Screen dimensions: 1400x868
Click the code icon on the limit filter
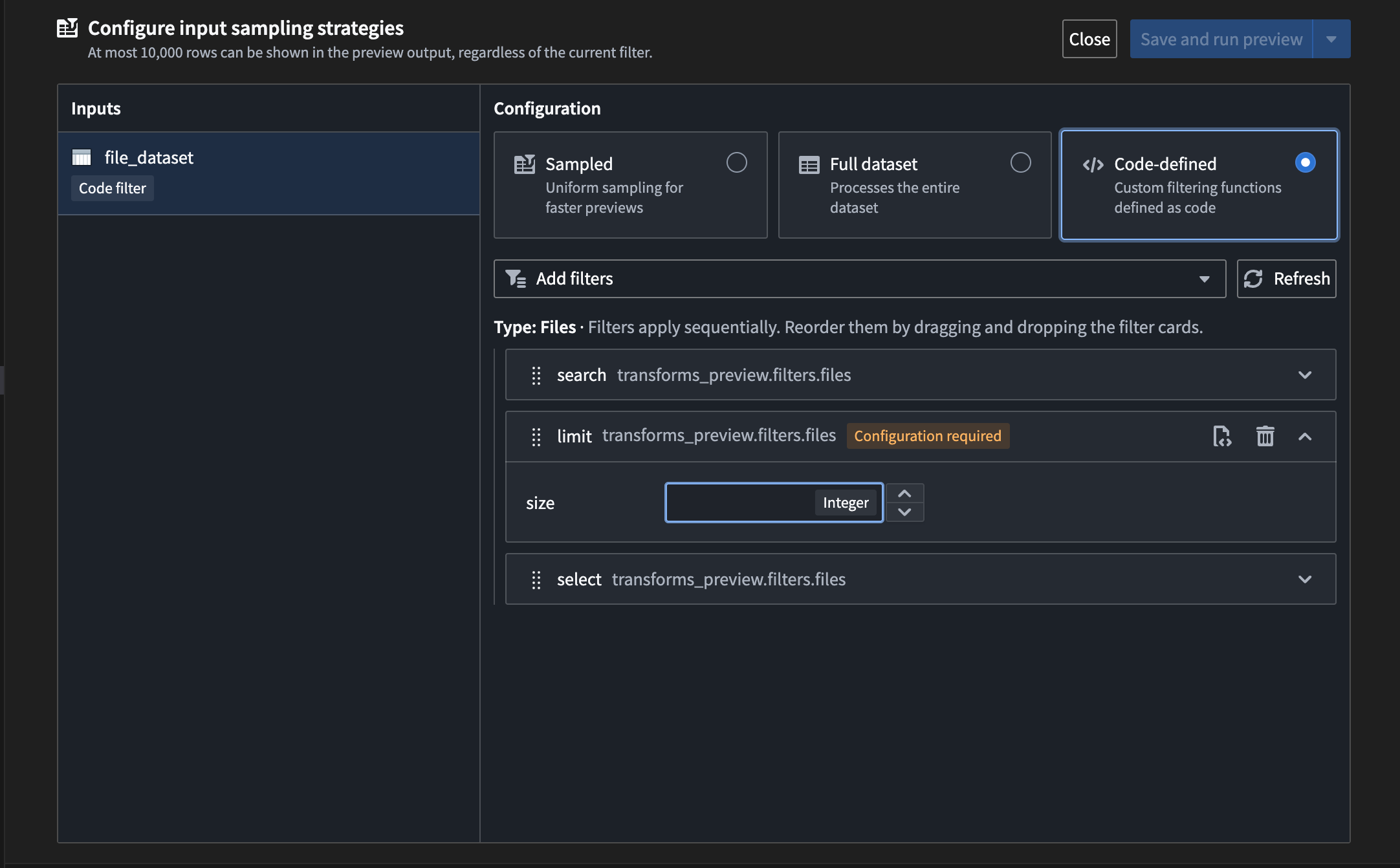click(1221, 436)
